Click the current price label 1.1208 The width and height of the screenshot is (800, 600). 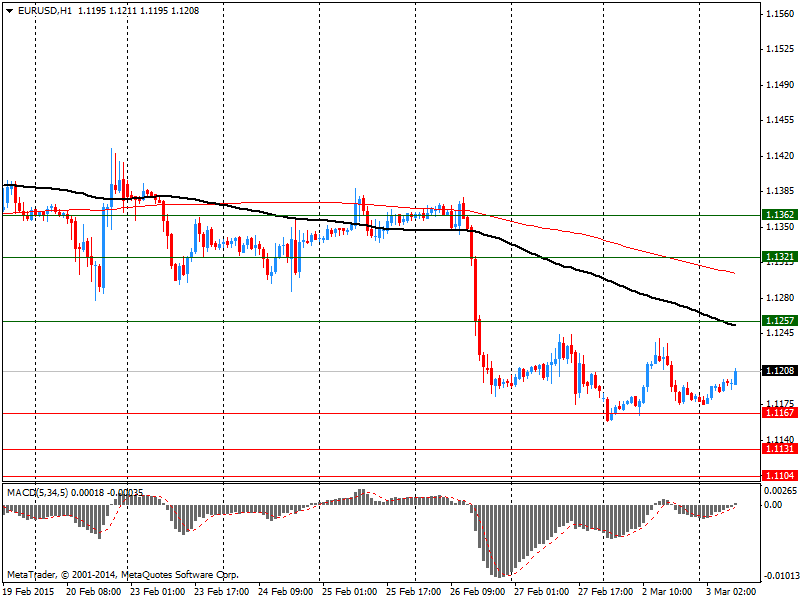tap(779, 370)
